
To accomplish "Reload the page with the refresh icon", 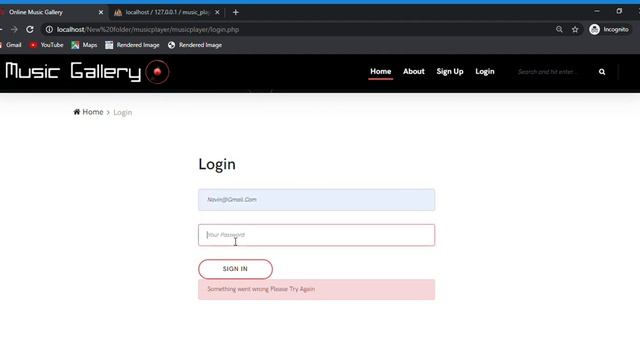I will (30, 29).
